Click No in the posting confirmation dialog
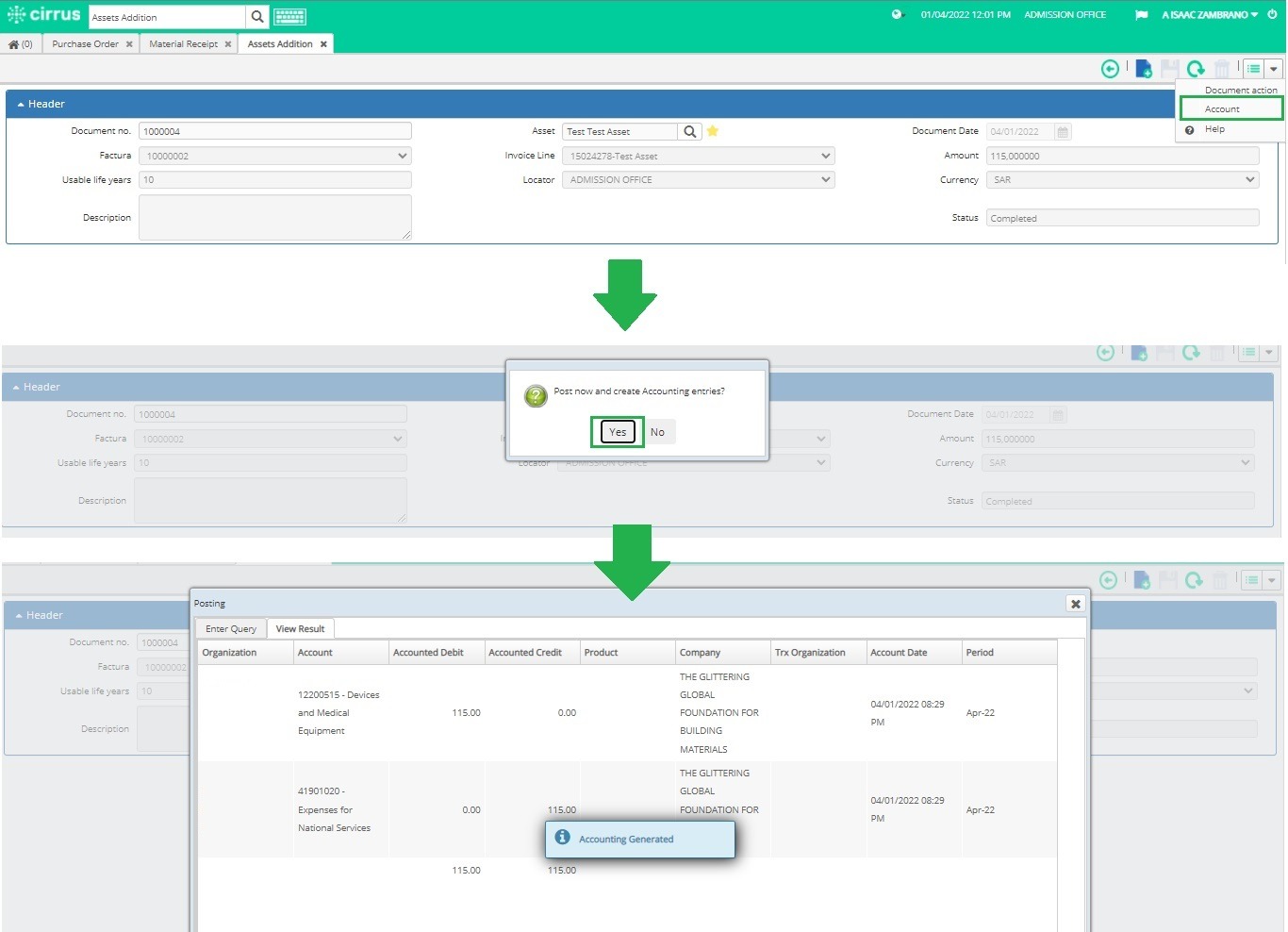The width and height of the screenshot is (1288, 932). (x=658, y=432)
